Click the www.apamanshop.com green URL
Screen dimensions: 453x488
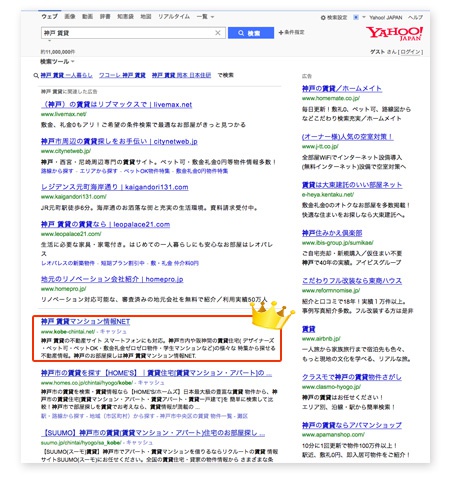click(333, 435)
